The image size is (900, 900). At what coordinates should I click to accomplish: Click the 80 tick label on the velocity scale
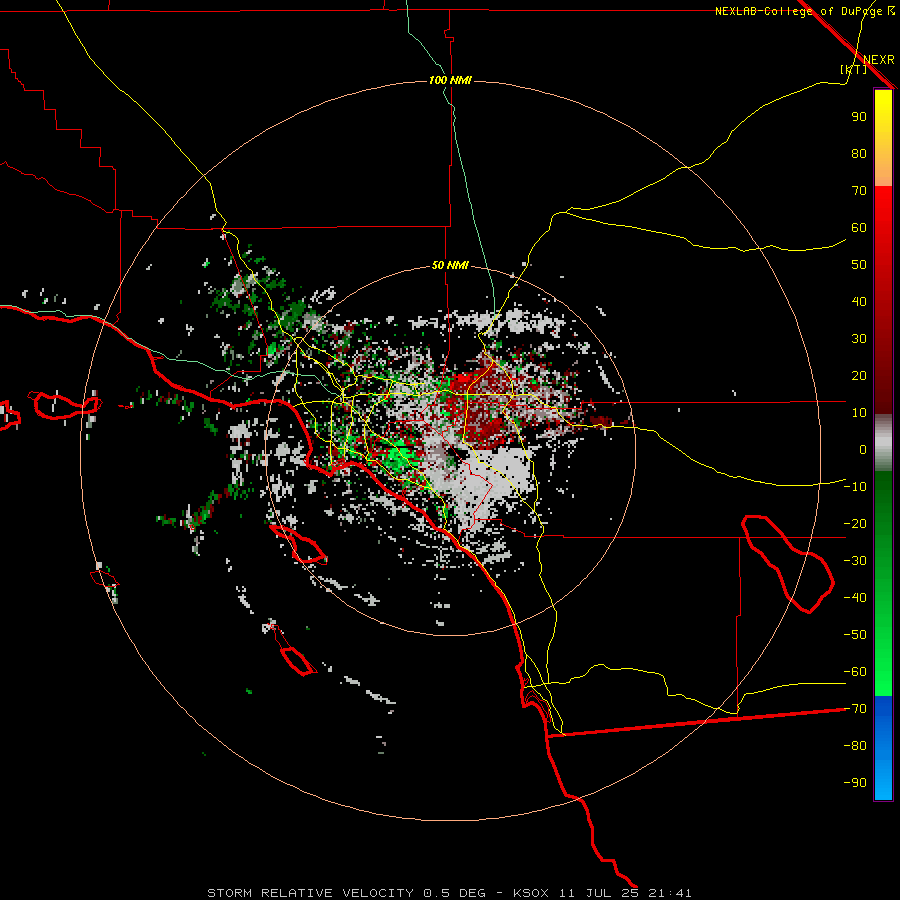(x=859, y=153)
